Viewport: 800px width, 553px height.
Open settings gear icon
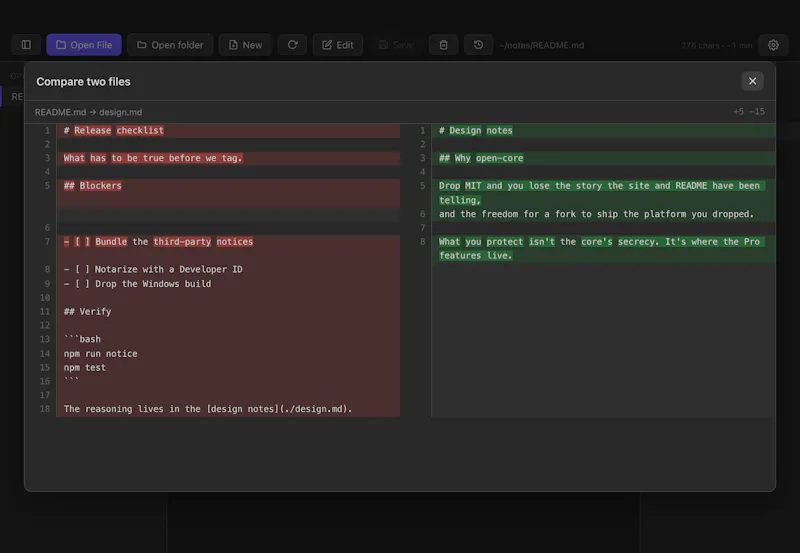(773, 45)
